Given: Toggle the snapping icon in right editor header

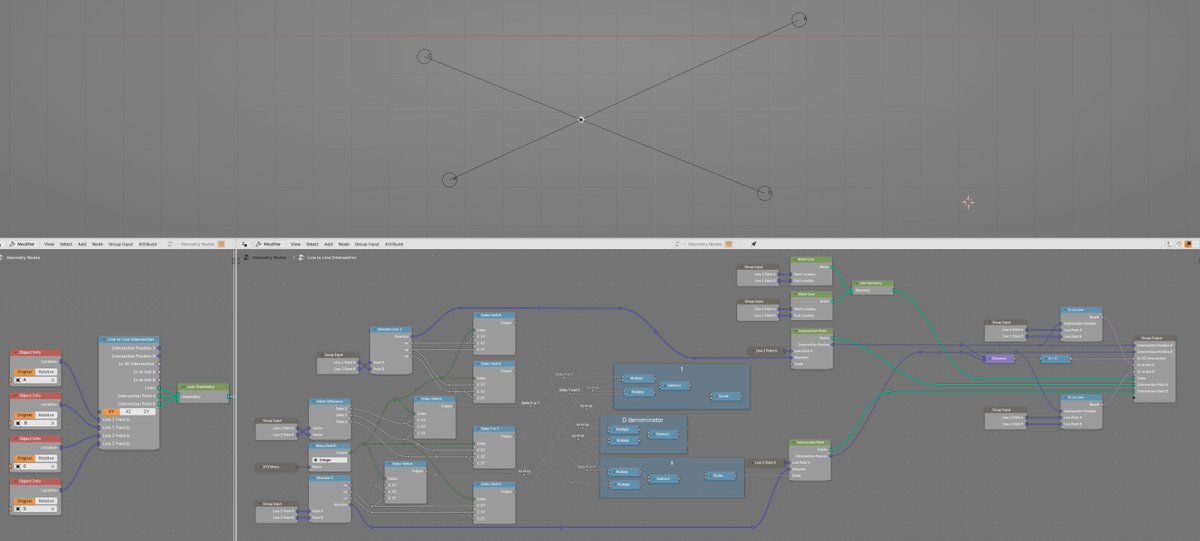Looking at the screenshot, I should [x=1178, y=244].
